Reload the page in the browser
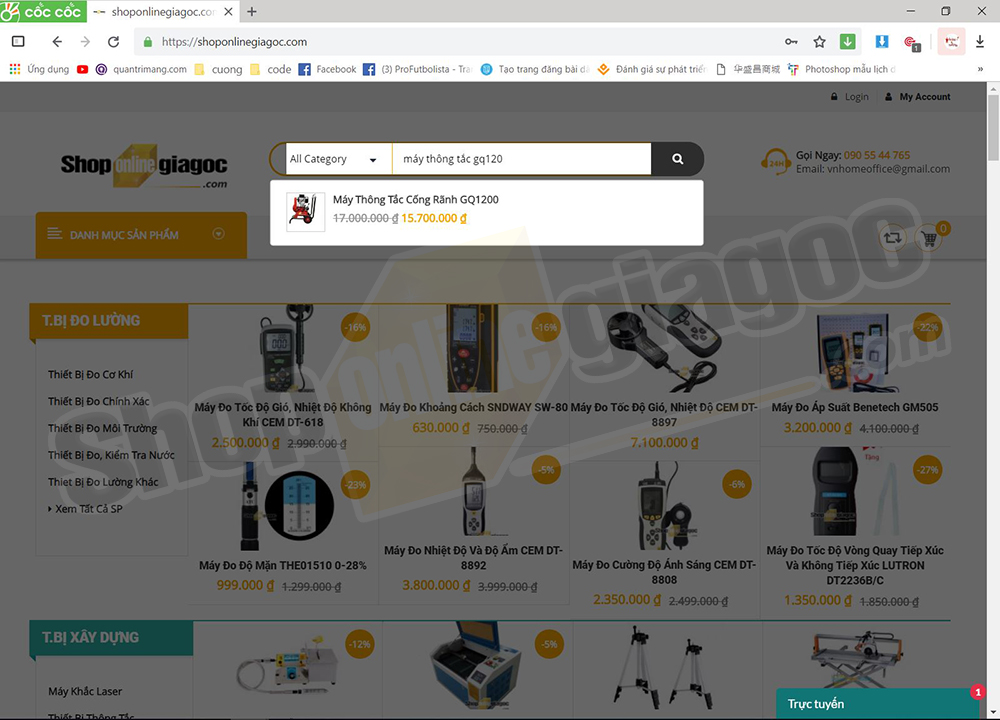This screenshot has height=720, width=1000. coord(113,42)
